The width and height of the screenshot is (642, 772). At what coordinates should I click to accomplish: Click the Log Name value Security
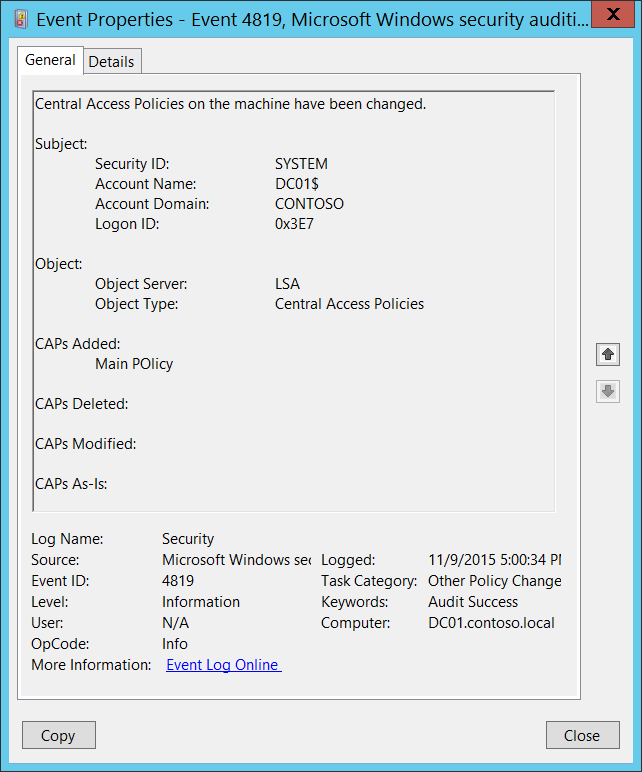pyautogui.click(x=188, y=539)
